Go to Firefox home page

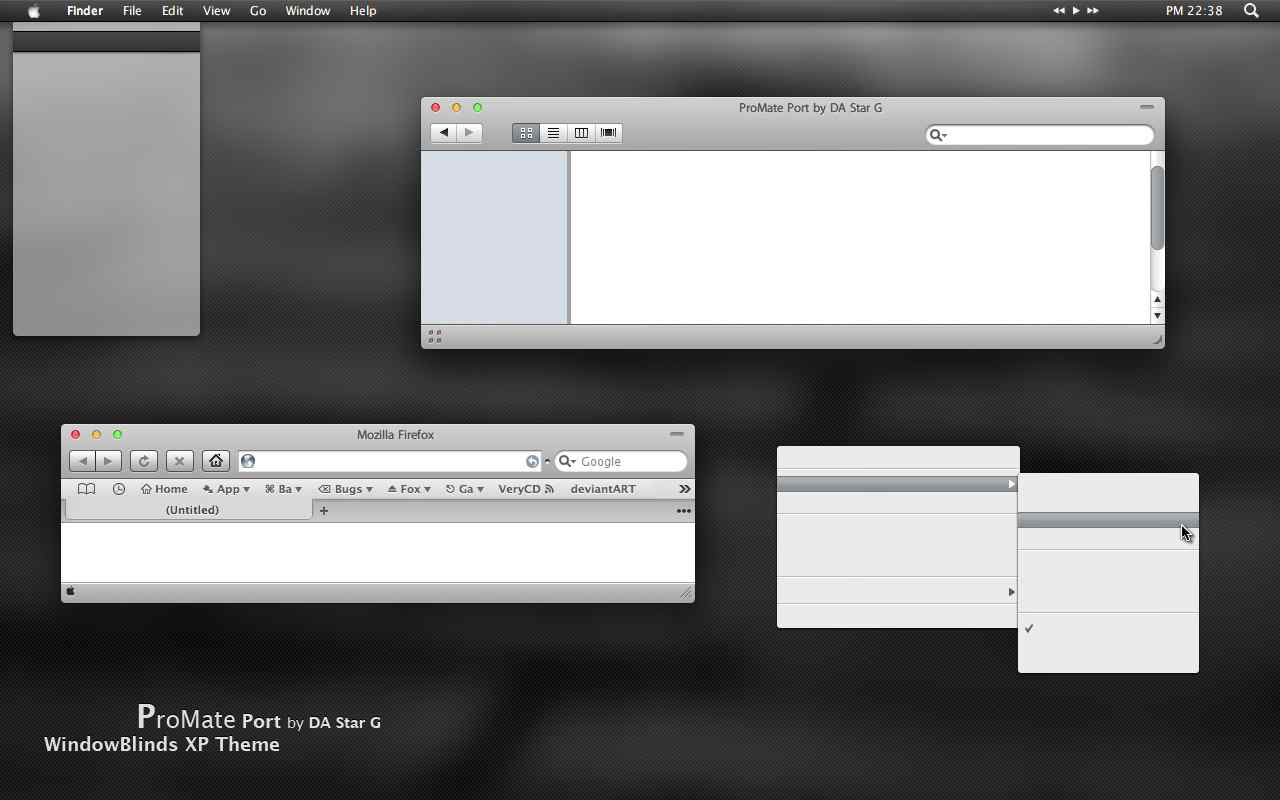tap(216, 461)
